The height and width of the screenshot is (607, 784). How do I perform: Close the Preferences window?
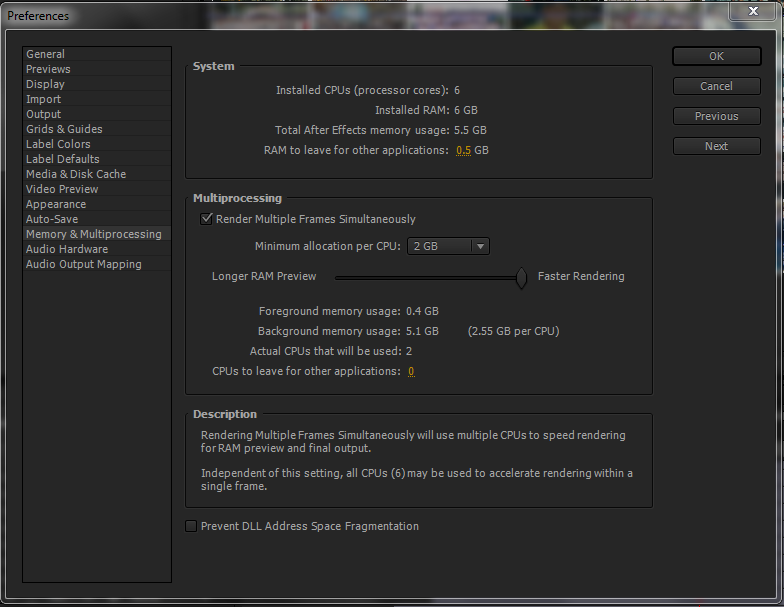(x=753, y=11)
